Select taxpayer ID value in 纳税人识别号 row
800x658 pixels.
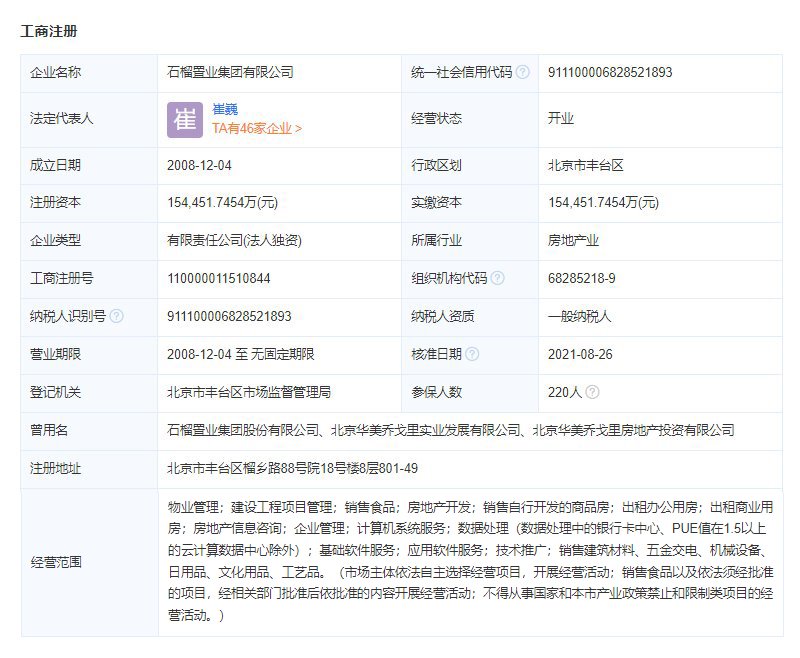pyautogui.click(x=229, y=316)
